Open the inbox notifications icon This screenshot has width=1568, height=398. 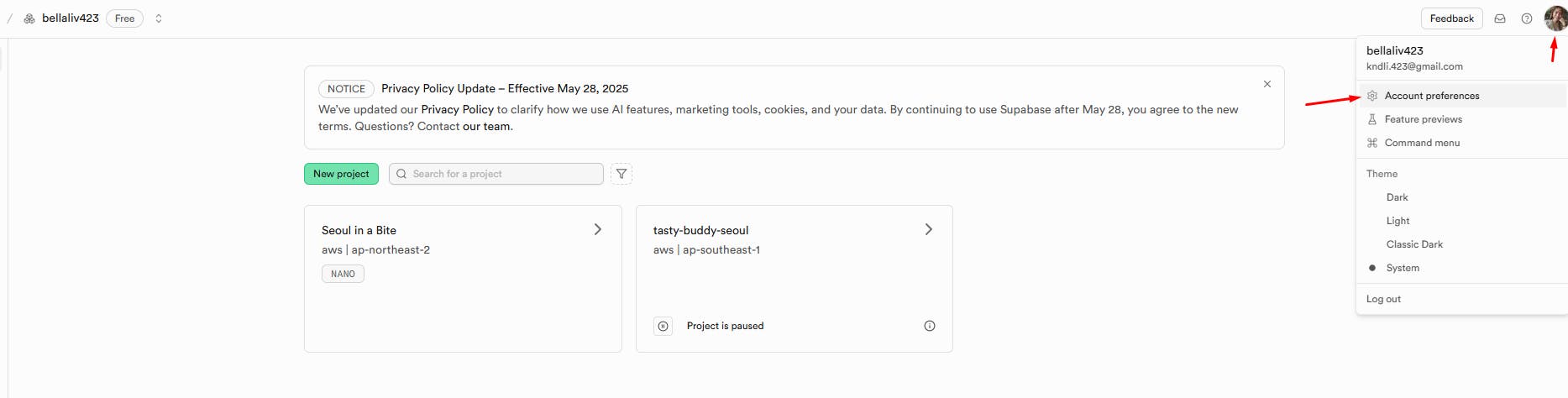coord(1500,18)
